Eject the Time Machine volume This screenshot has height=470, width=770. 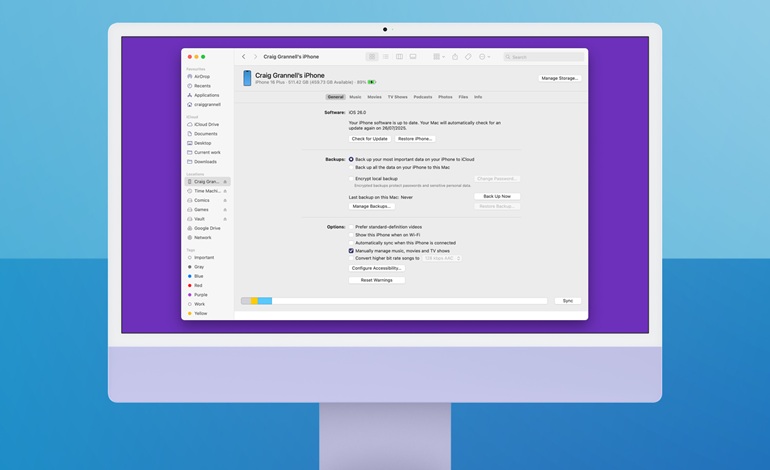tap(225, 191)
